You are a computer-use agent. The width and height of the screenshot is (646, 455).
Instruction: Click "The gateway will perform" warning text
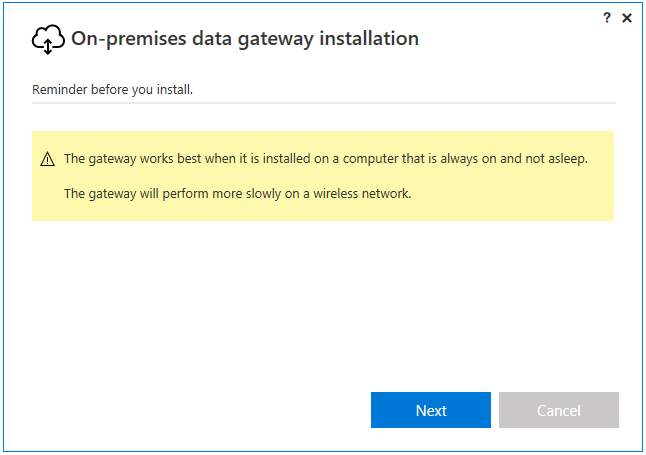134,193
